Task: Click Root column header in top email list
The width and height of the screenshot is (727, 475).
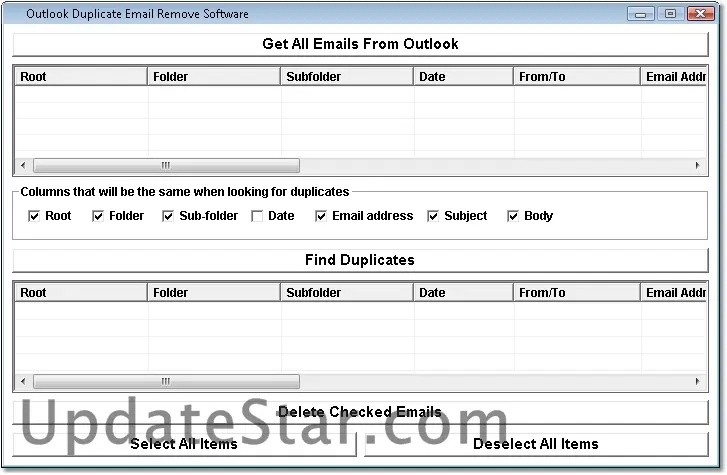Action: pos(81,77)
